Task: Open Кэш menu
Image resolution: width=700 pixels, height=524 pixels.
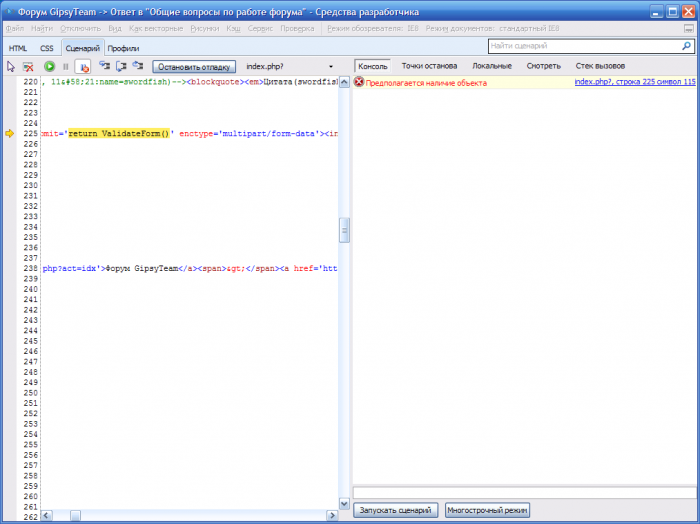Action: pyautogui.click(x=233, y=29)
